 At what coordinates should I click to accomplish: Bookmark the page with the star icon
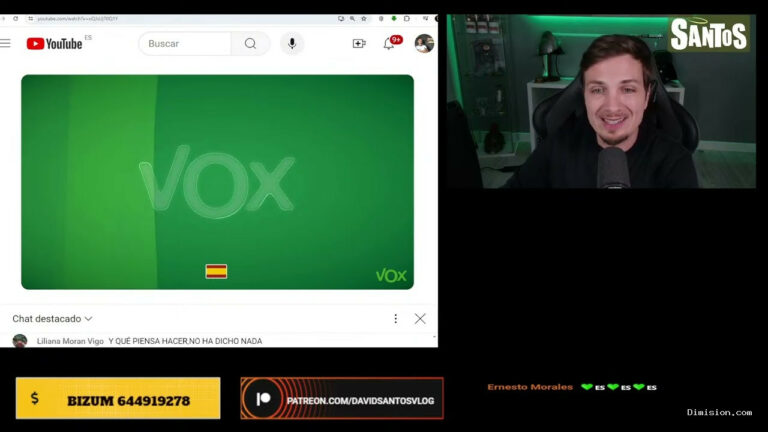[364, 19]
